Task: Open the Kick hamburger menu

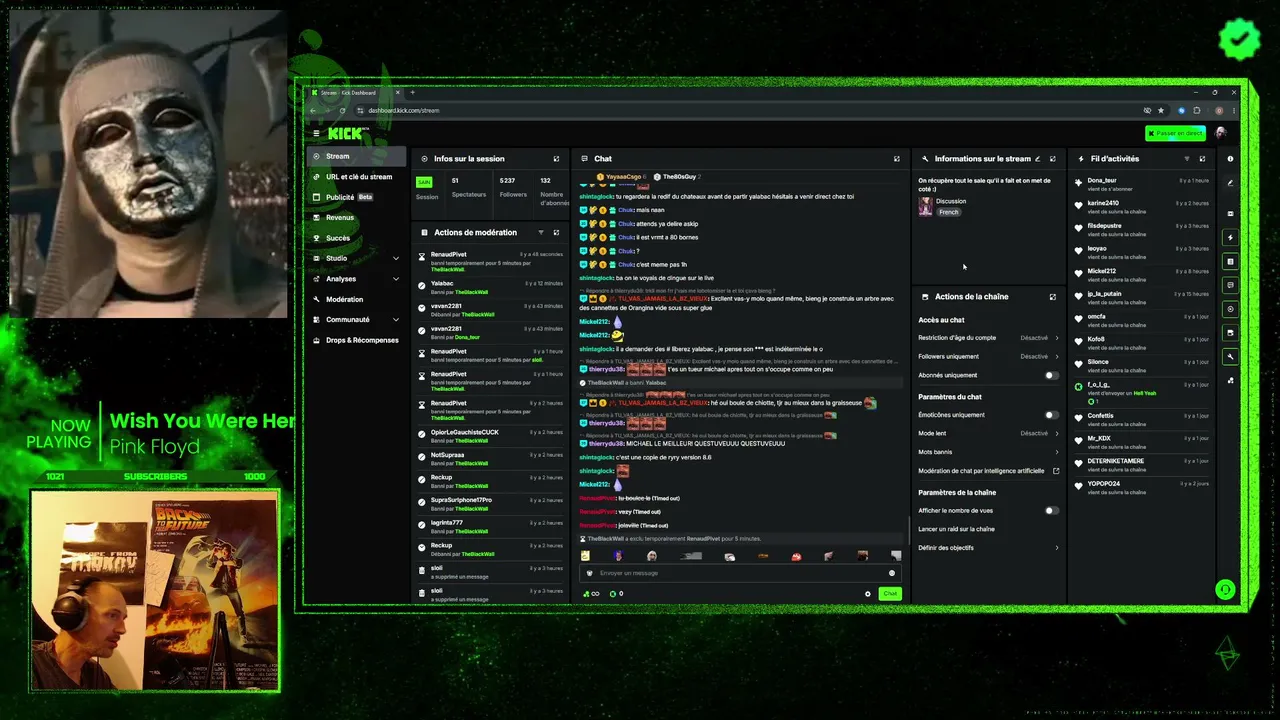Action: [316, 133]
